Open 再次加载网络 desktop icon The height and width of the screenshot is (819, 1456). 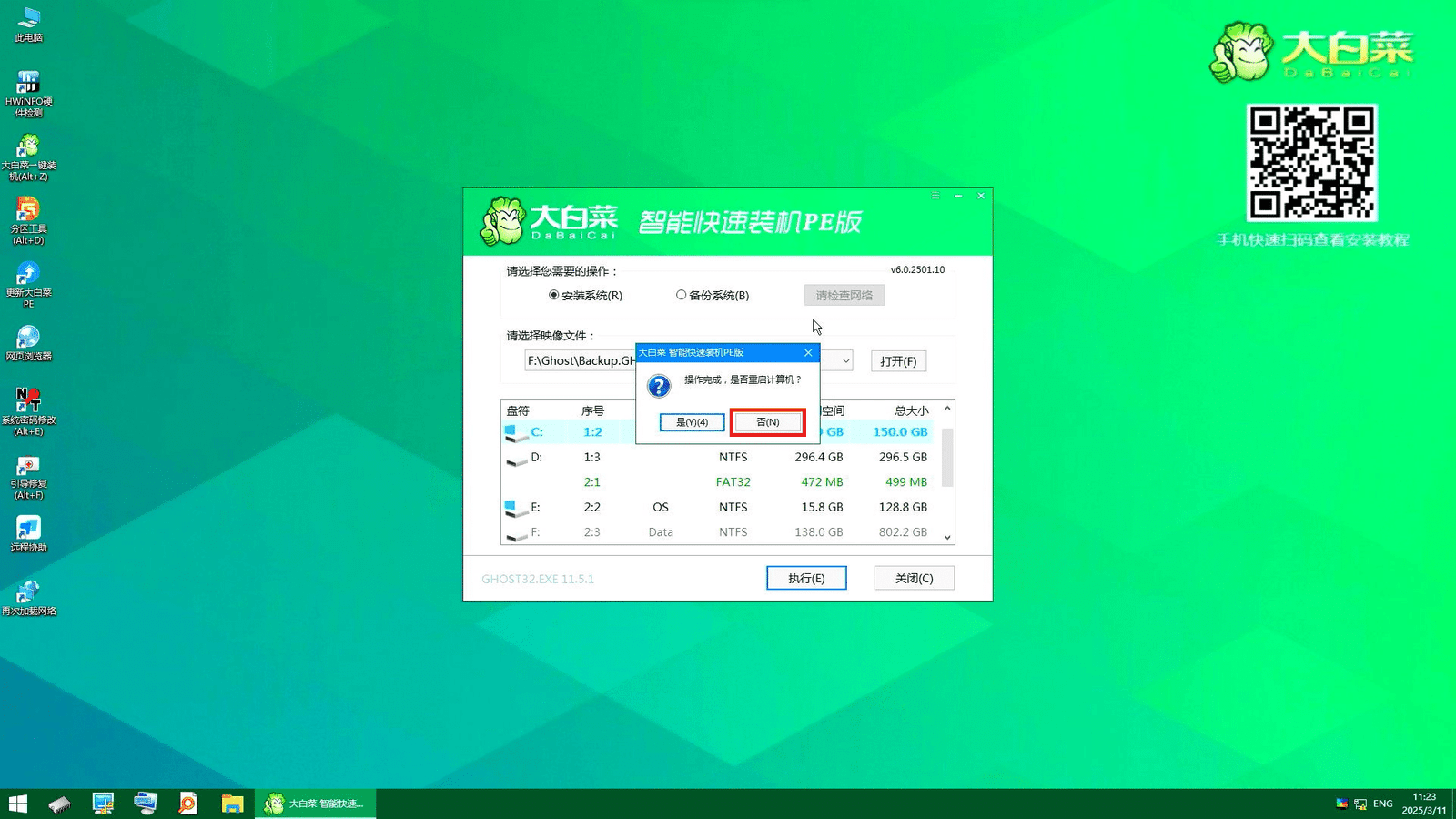tap(28, 598)
